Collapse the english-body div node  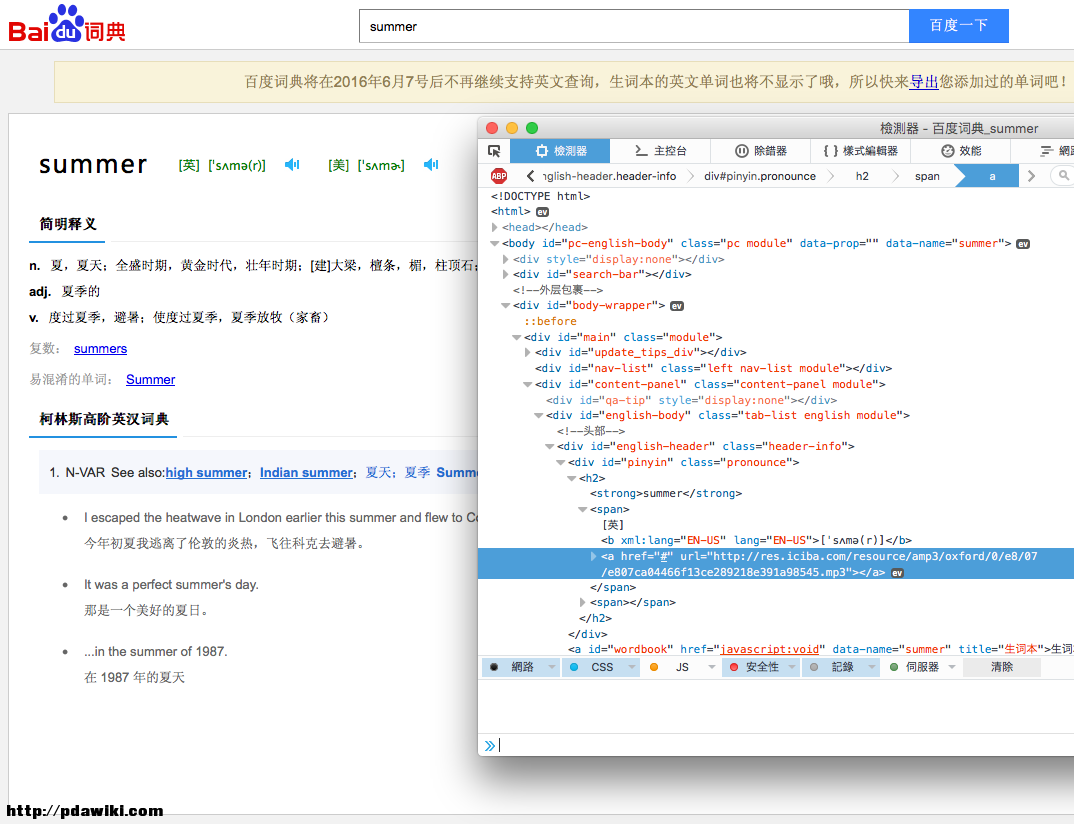[538, 416]
